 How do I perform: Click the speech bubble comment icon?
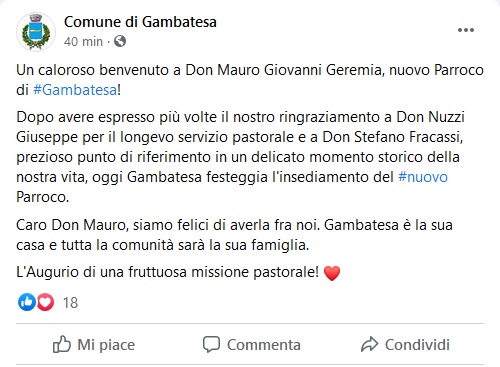(x=211, y=344)
